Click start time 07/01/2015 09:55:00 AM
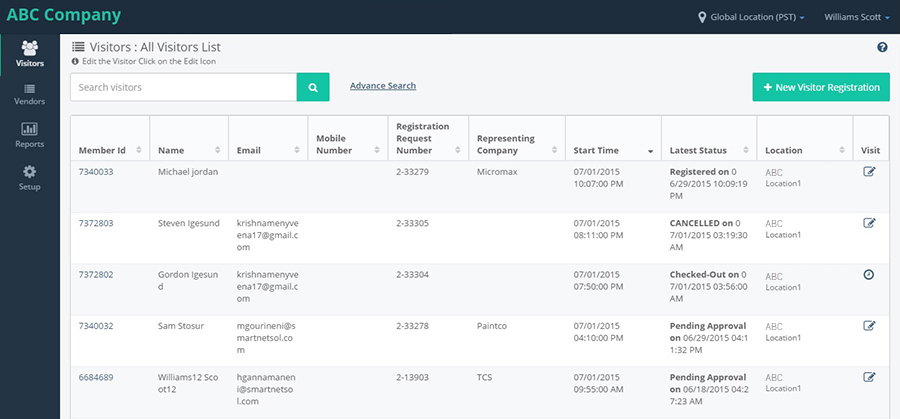Image resolution: width=900 pixels, height=419 pixels. 598,383
